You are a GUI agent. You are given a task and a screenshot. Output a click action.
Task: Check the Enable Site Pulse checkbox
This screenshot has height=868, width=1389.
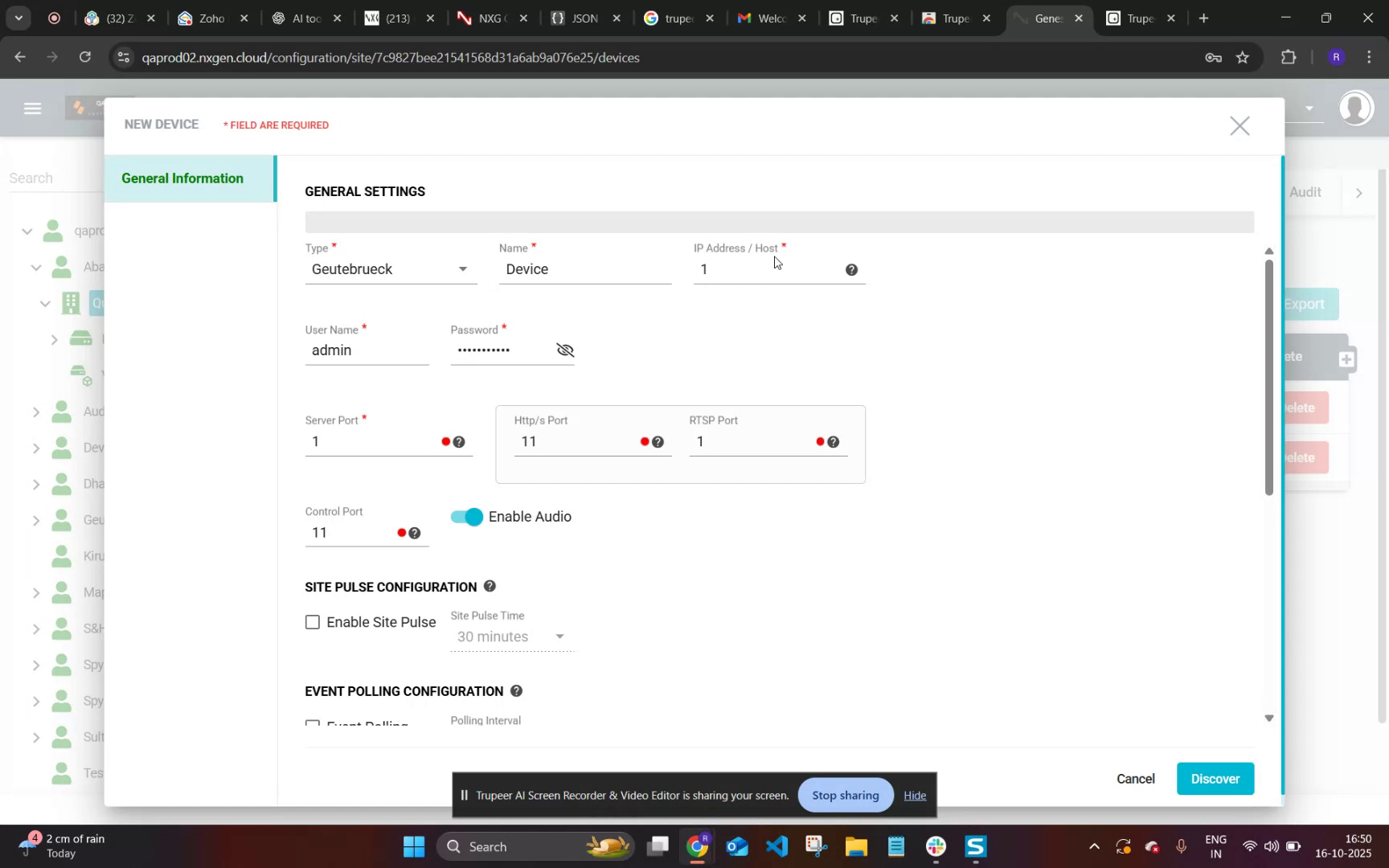point(313,621)
